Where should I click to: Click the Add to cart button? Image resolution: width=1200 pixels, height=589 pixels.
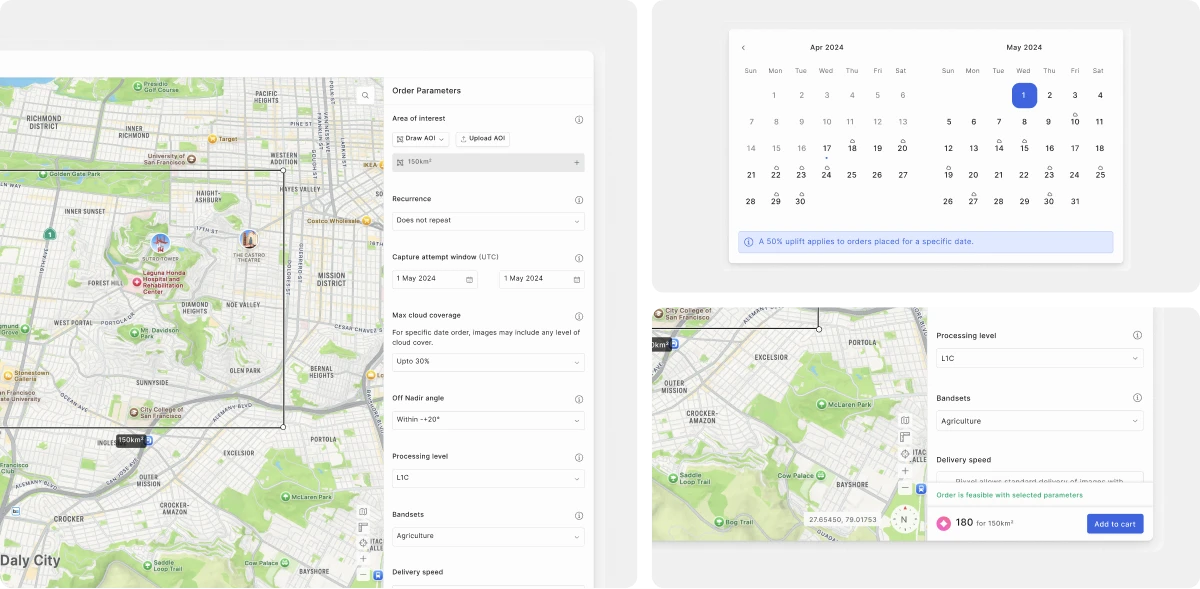[1115, 524]
